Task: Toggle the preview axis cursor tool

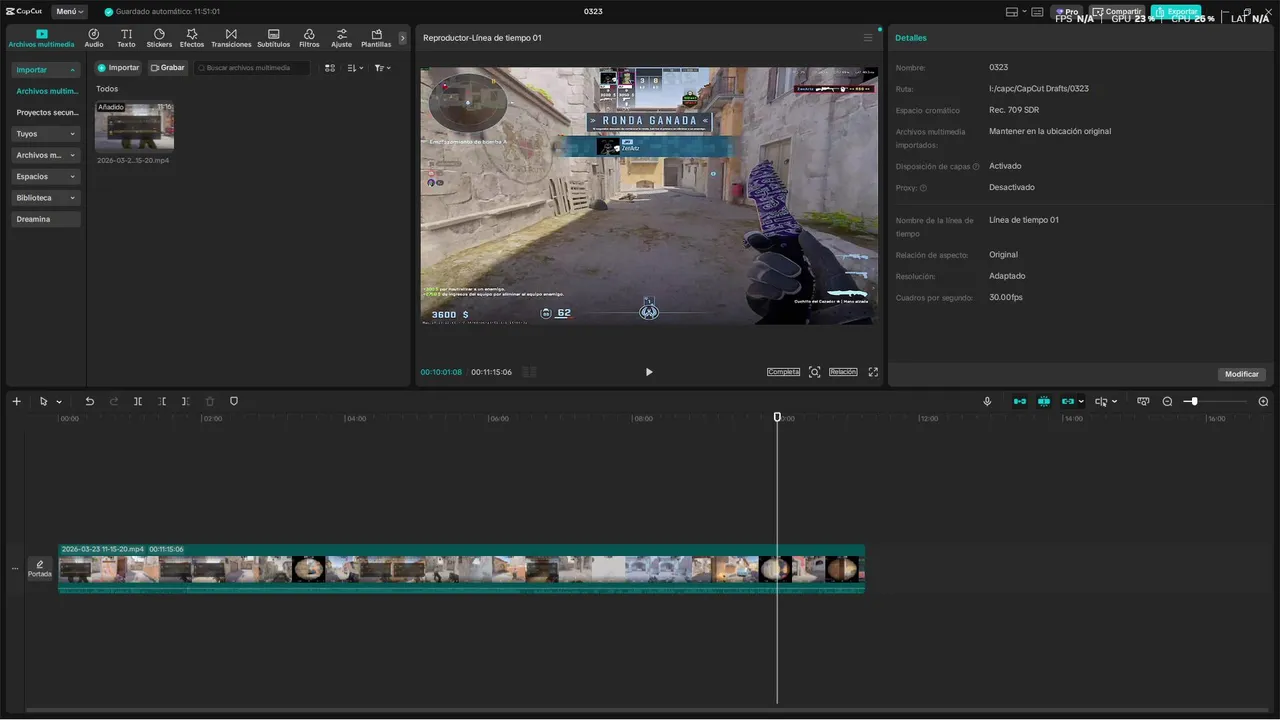Action: (1100, 401)
